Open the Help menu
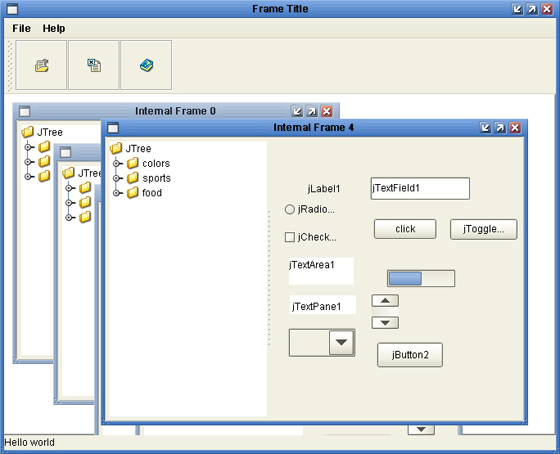The width and height of the screenshot is (560, 454). point(54,28)
